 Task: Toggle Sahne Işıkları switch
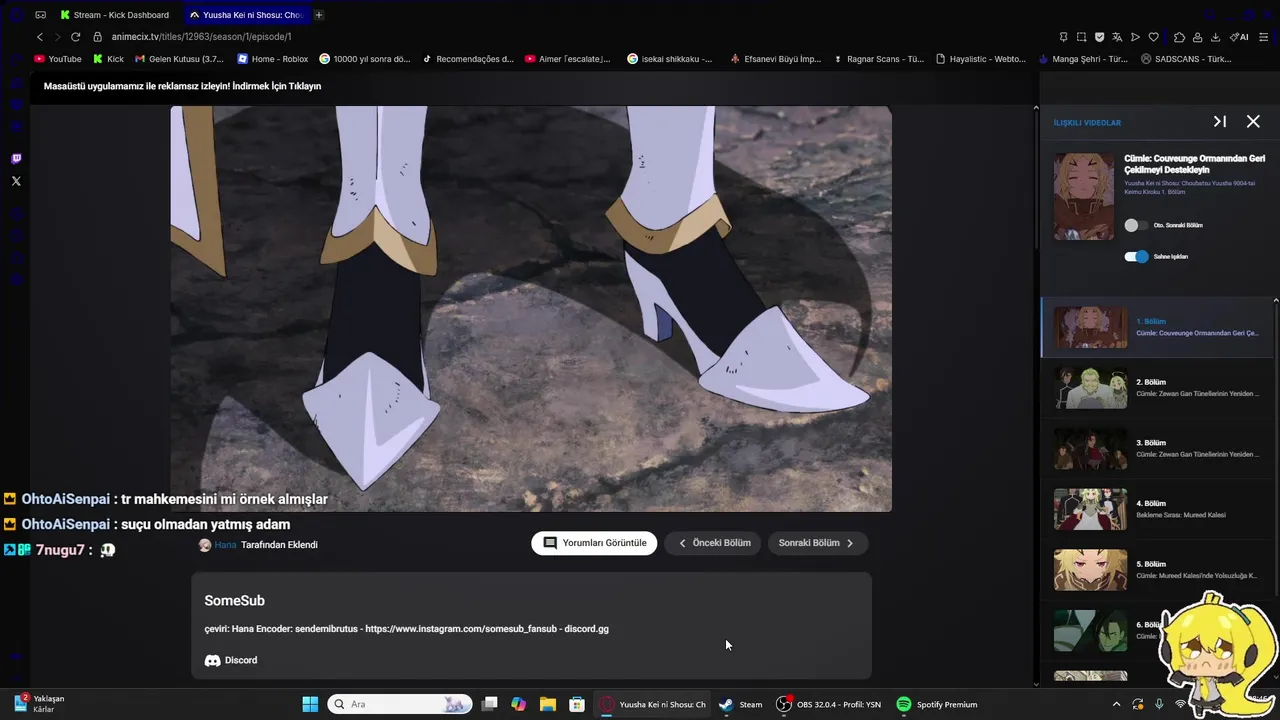pos(1136,257)
